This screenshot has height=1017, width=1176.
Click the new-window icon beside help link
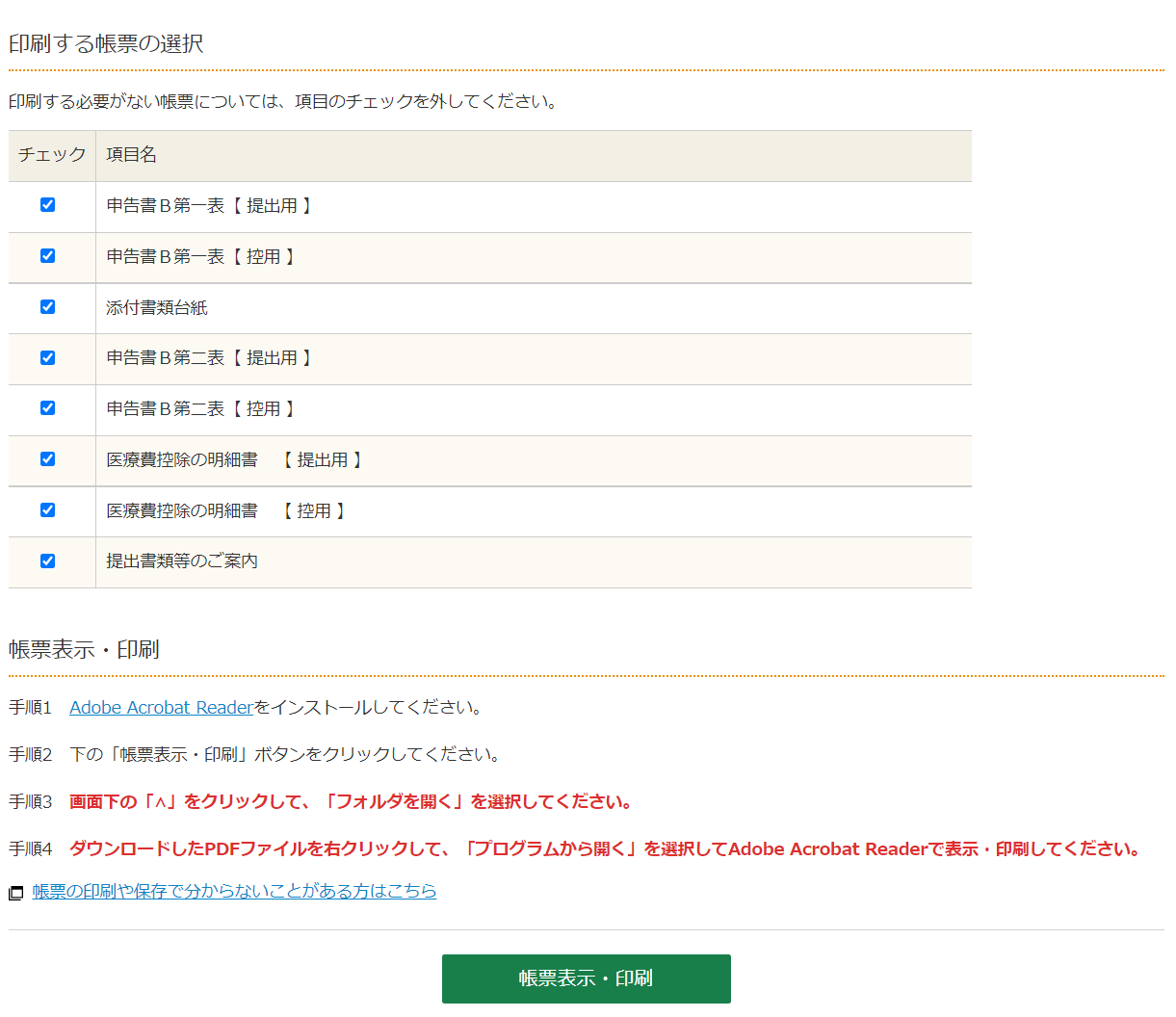pos(15,894)
